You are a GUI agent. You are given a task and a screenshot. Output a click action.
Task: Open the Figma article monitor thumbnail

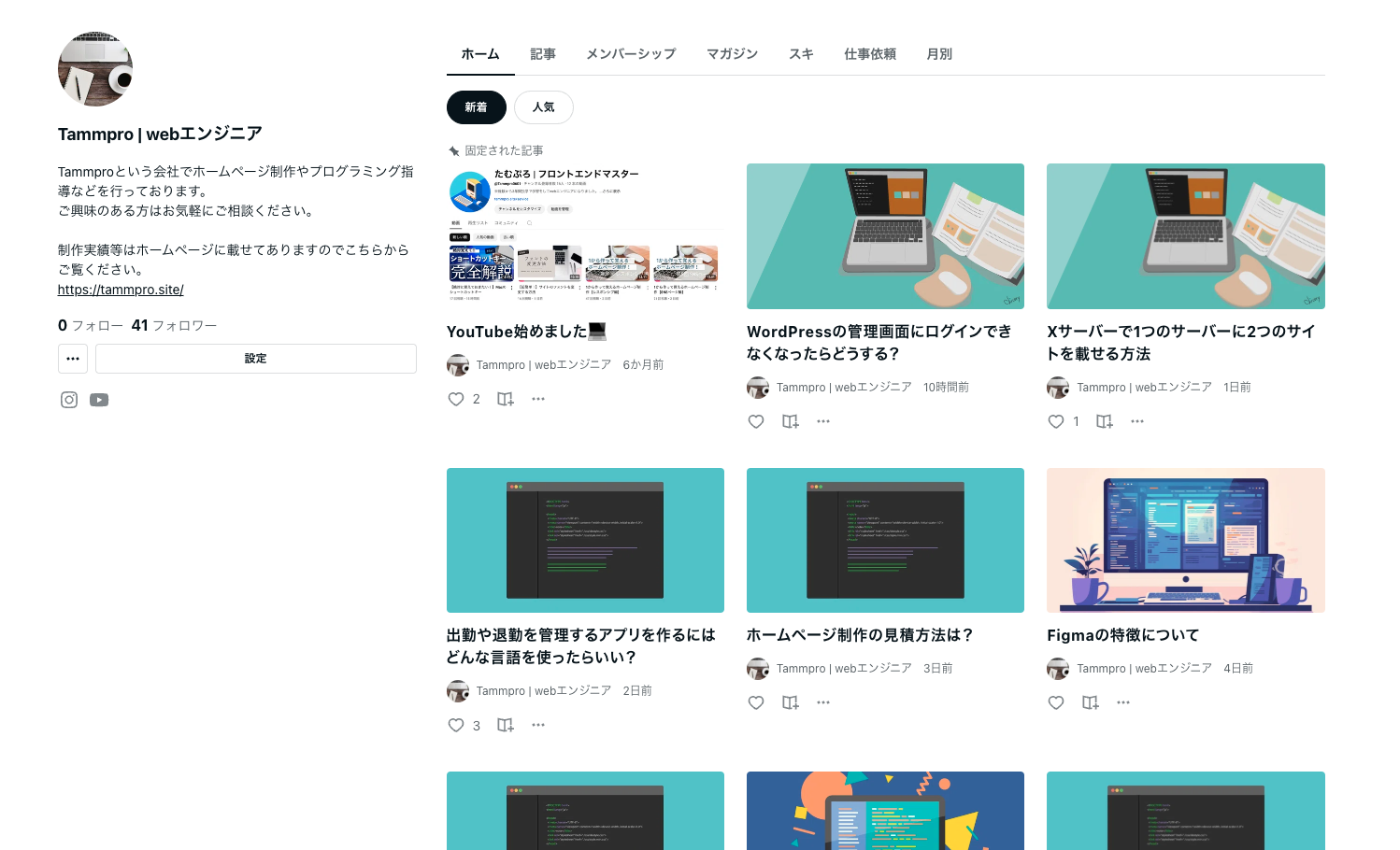coord(1186,540)
